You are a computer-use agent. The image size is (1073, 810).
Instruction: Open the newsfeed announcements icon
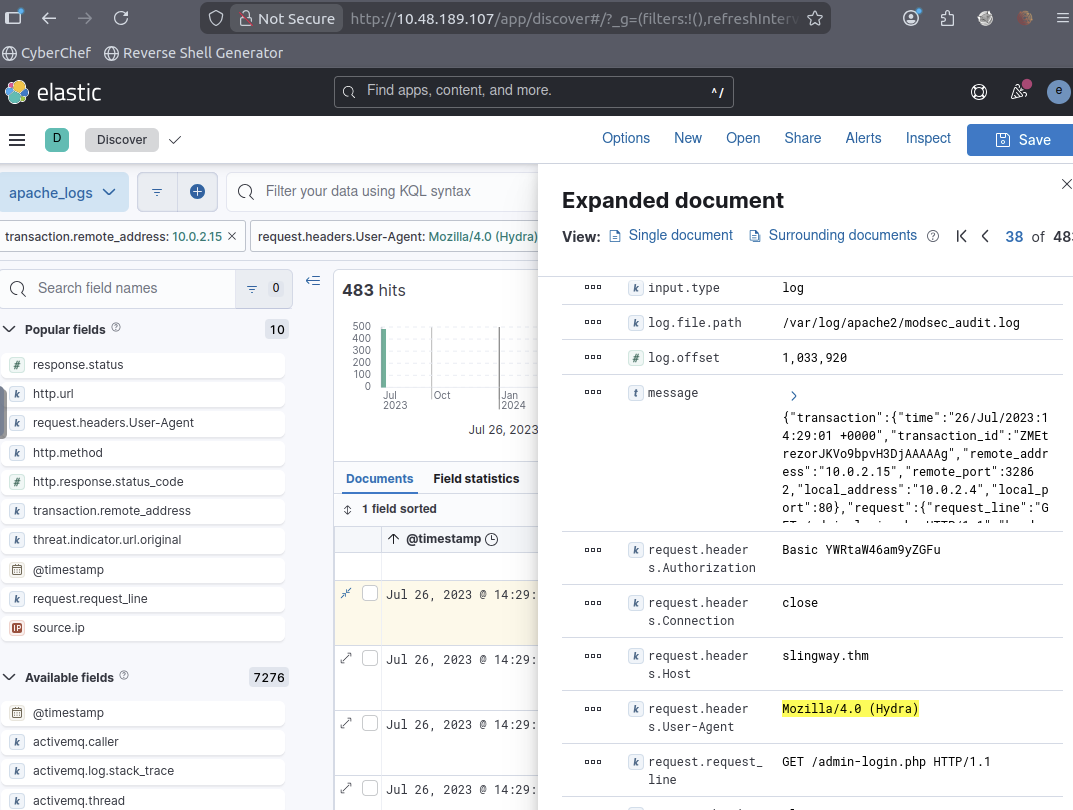tap(1019, 92)
